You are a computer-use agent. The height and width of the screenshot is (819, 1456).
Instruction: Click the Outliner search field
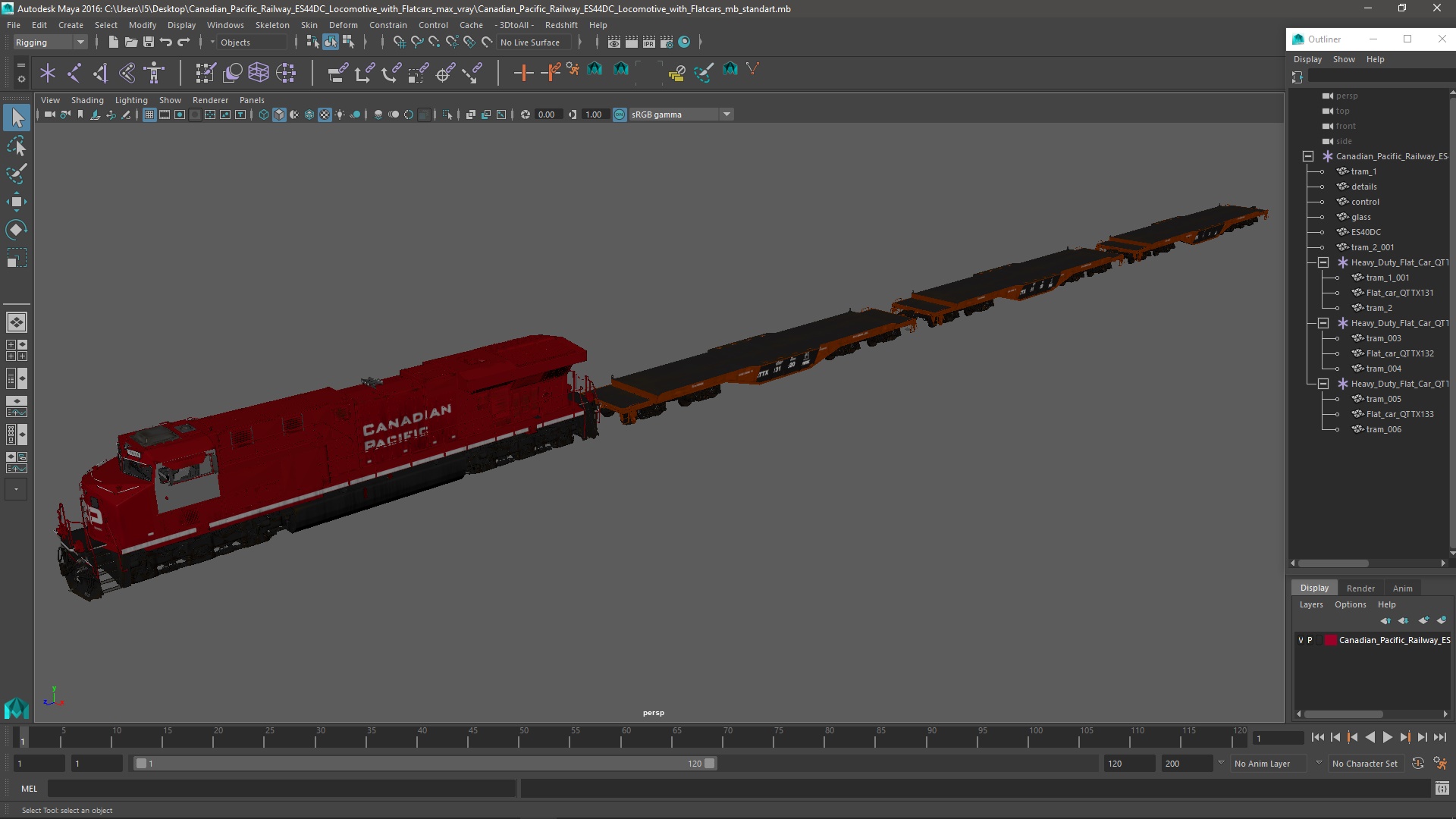tap(1380, 77)
